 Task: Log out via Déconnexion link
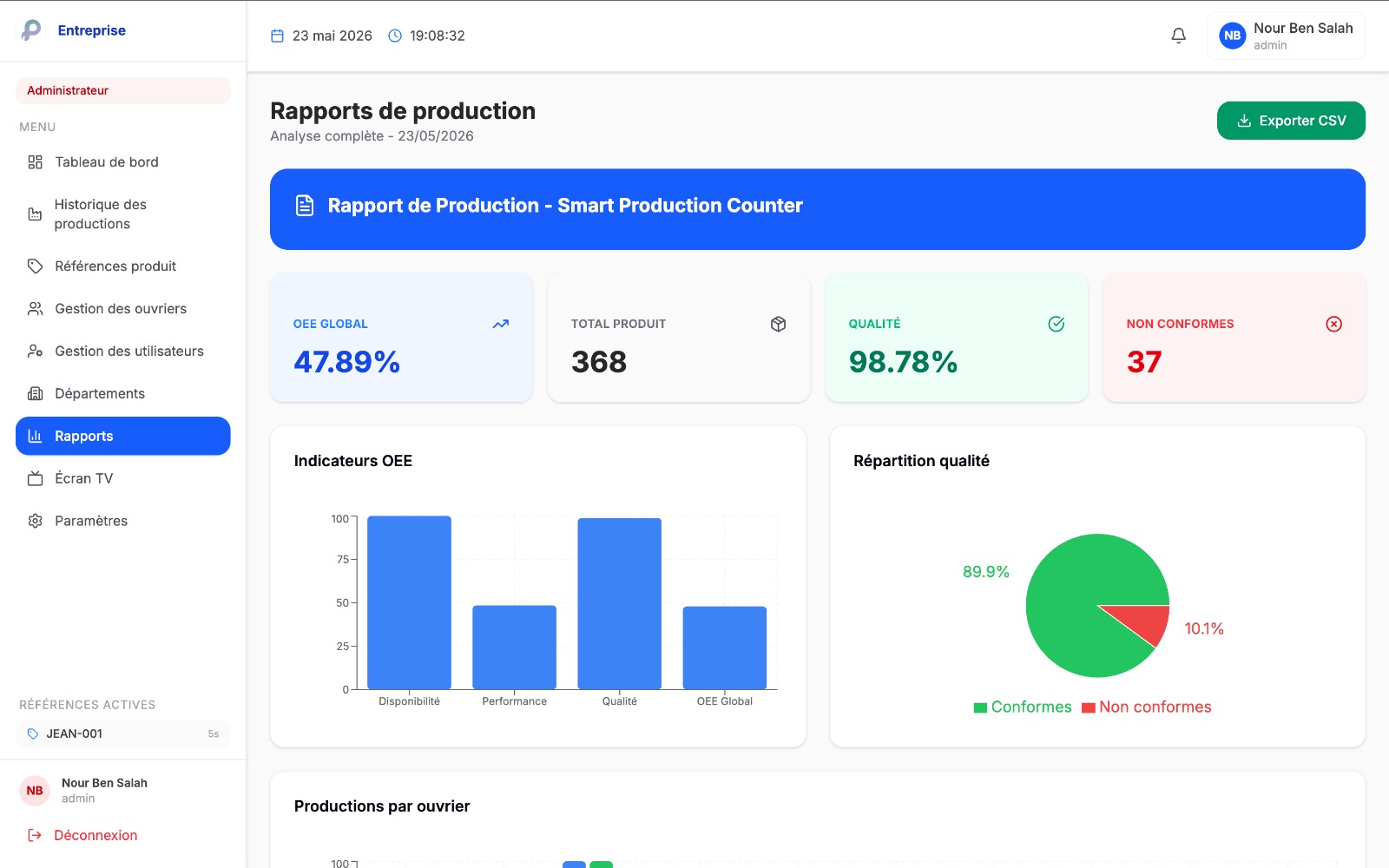[x=95, y=835]
